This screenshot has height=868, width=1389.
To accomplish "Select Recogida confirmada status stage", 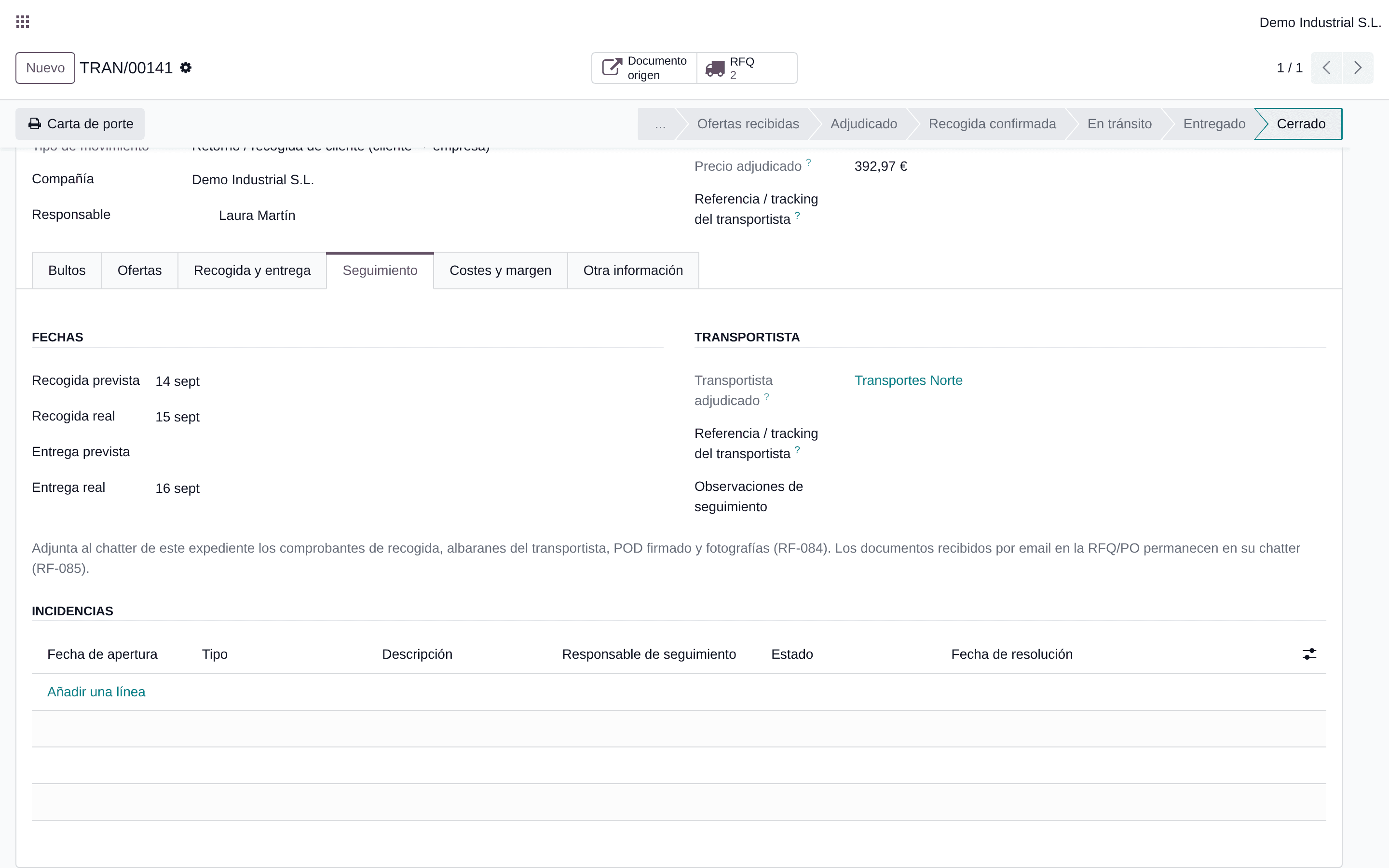I will point(992,124).
